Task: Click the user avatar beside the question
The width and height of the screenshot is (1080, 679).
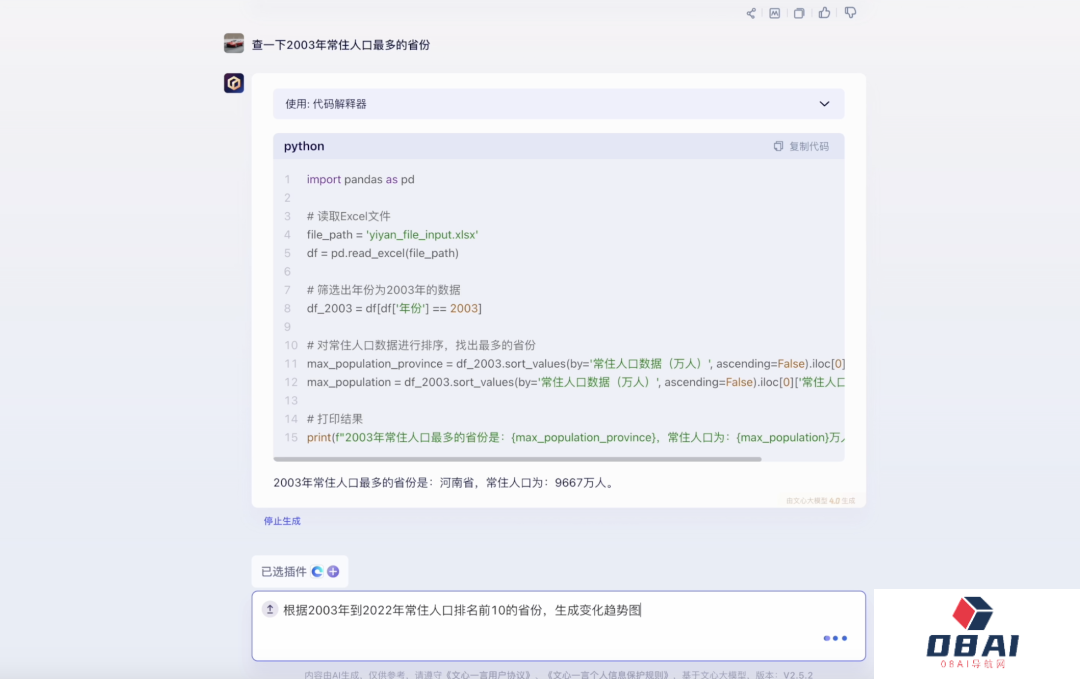Action: click(234, 44)
